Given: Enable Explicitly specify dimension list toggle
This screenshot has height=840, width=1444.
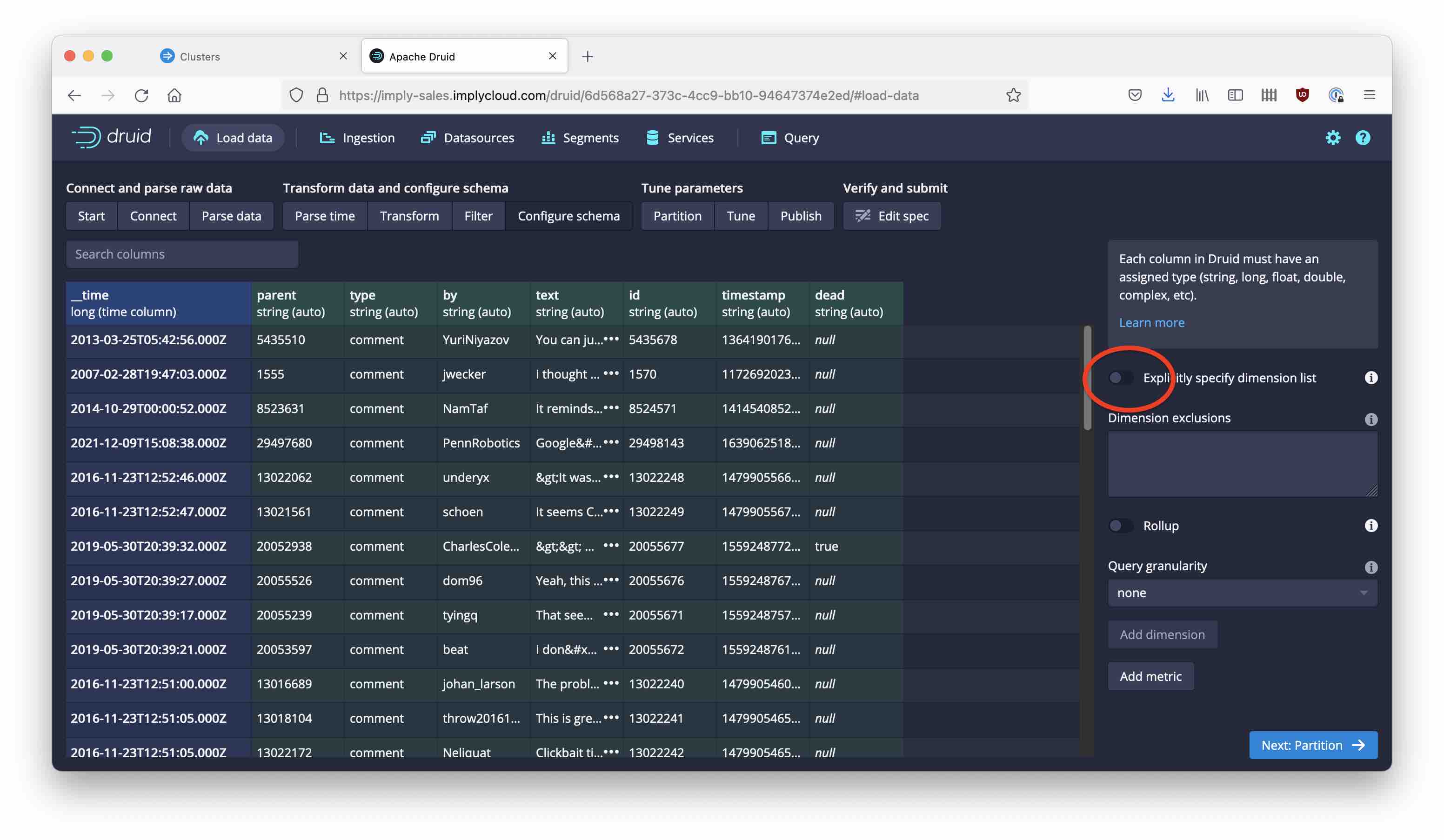Looking at the screenshot, I should [x=1120, y=378].
